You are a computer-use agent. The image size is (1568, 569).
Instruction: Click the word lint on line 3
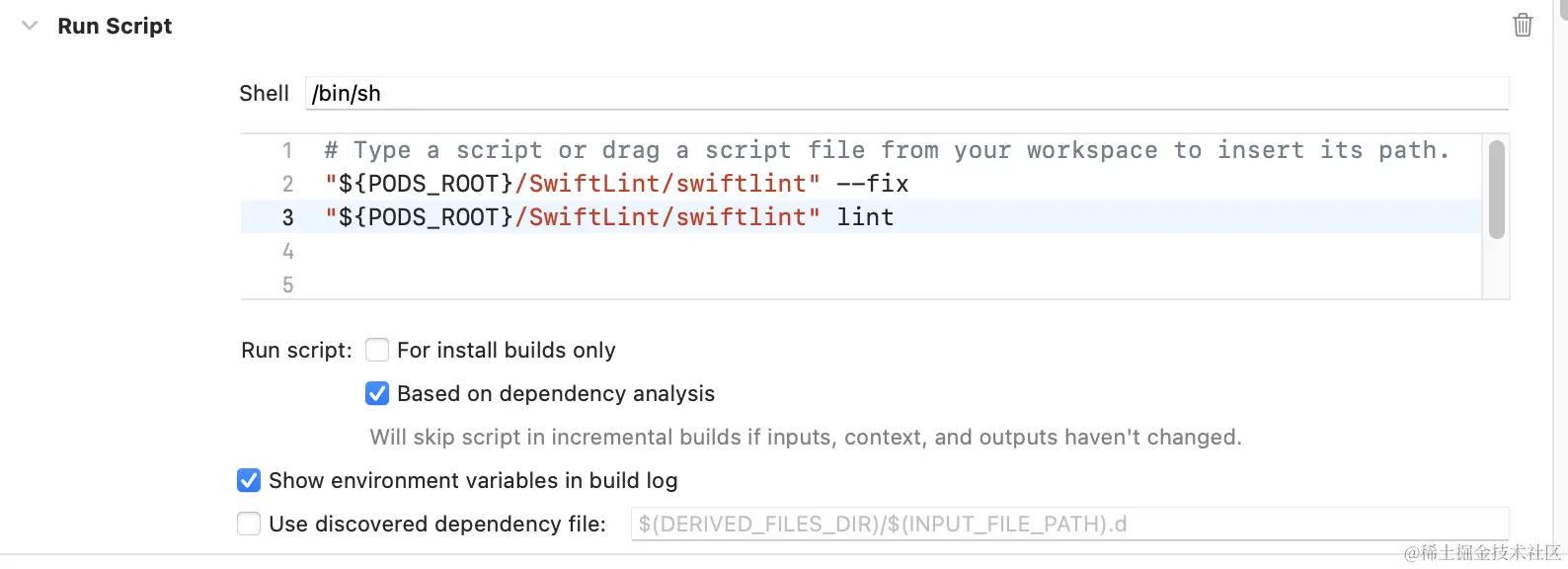point(865,217)
